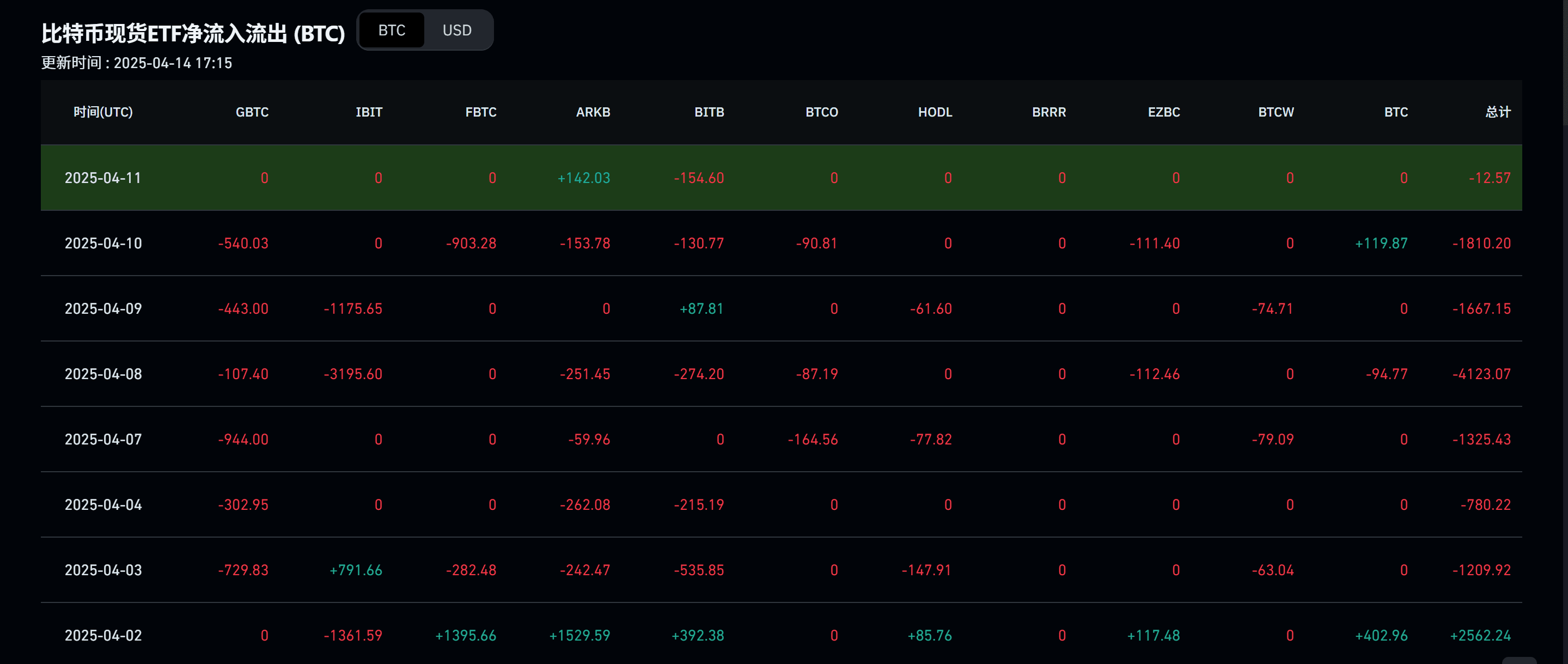Click the IBIT column header
The width and height of the screenshot is (1568, 664).
[x=369, y=112]
